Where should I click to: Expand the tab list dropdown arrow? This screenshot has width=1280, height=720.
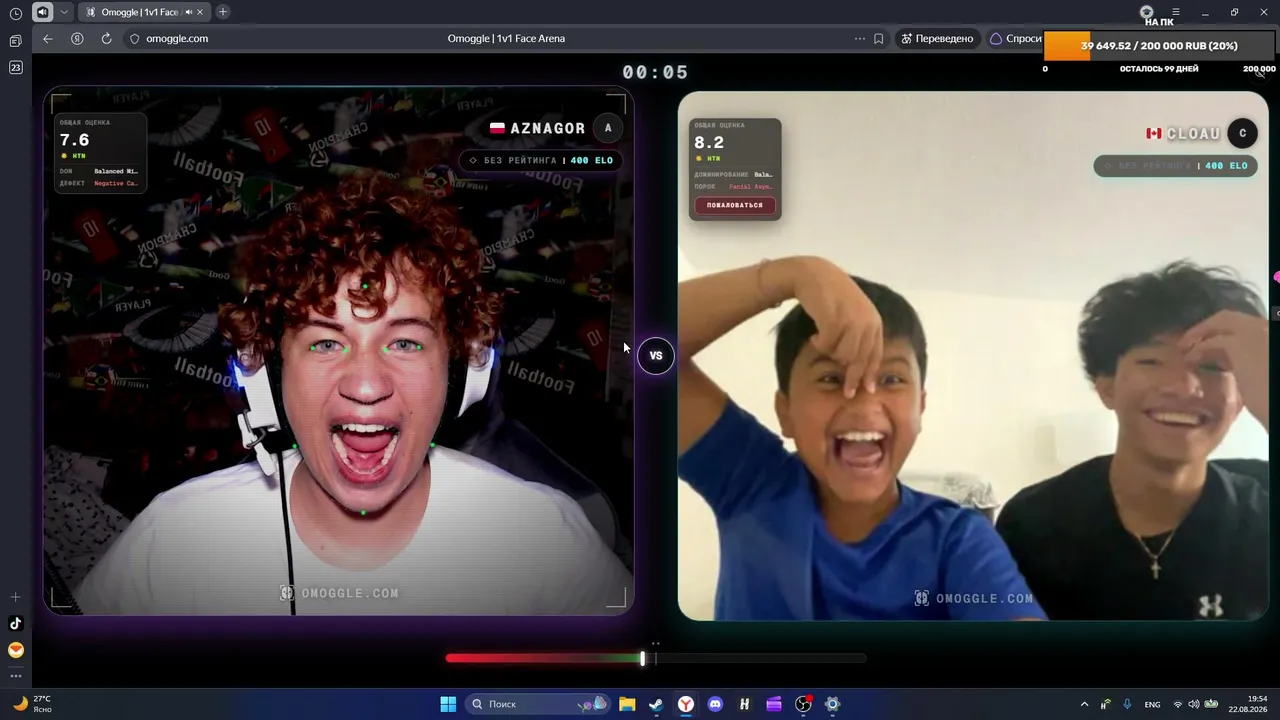(x=65, y=12)
